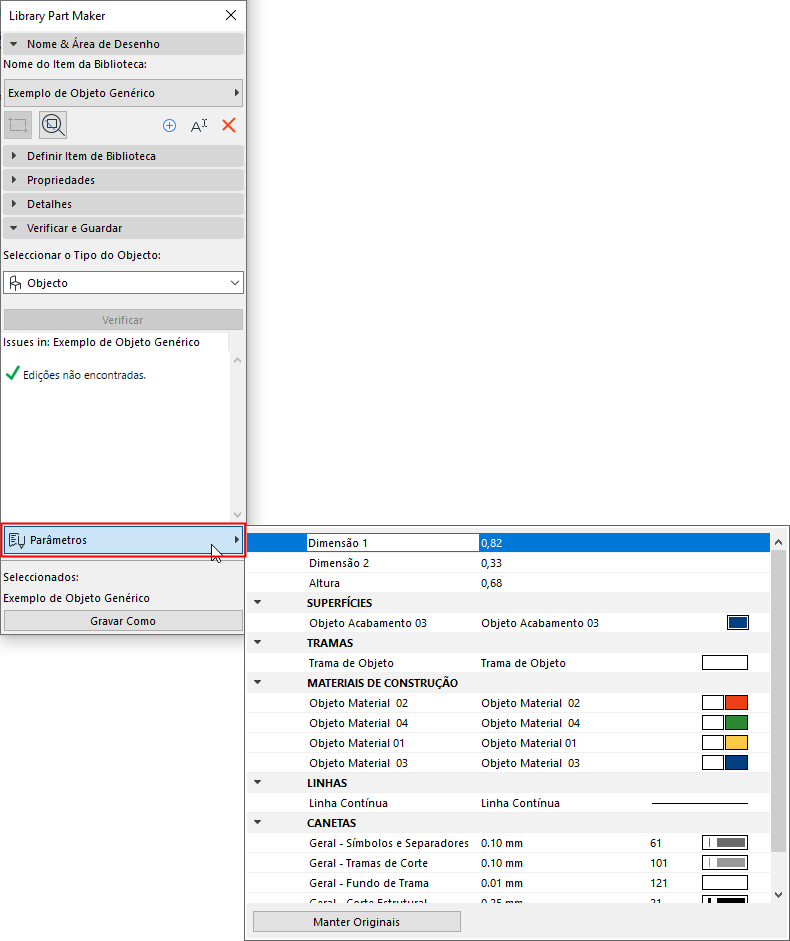Click the rename text icon
This screenshot has height=941, width=790.
pos(199,125)
